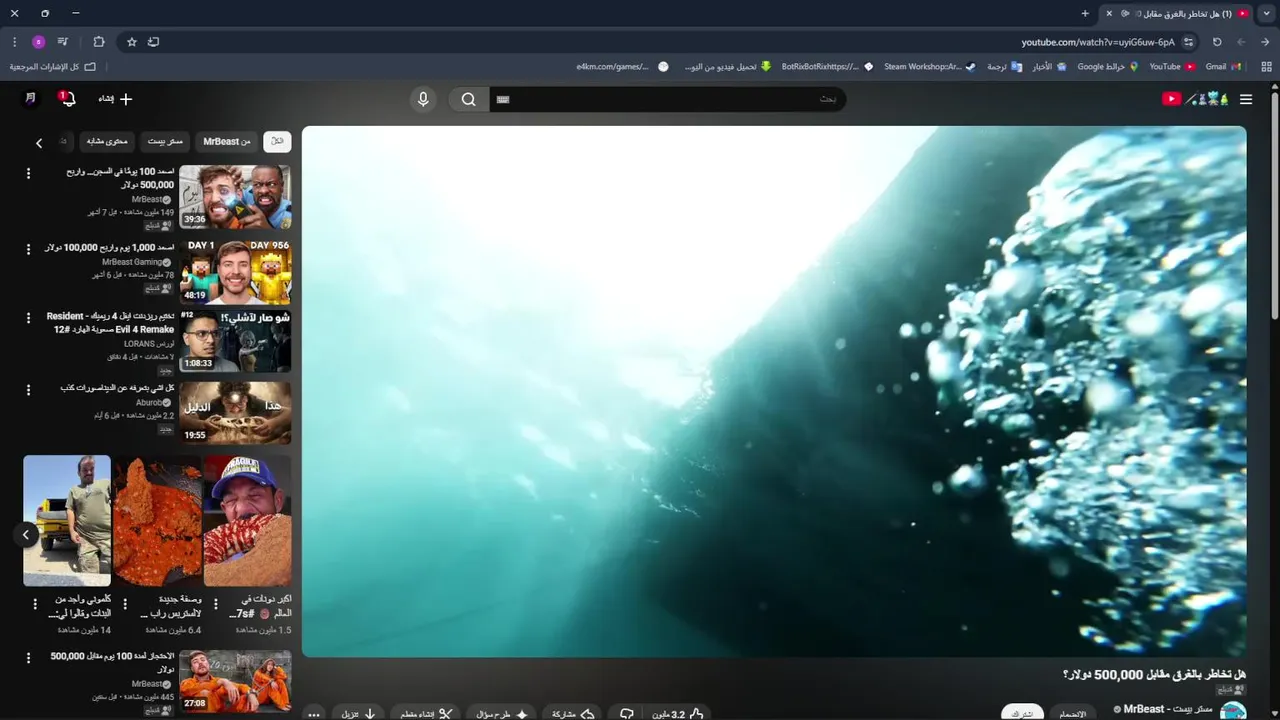Click the white Subscribe button
The width and height of the screenshot is (1280, 720).
tap(1022, 713)
